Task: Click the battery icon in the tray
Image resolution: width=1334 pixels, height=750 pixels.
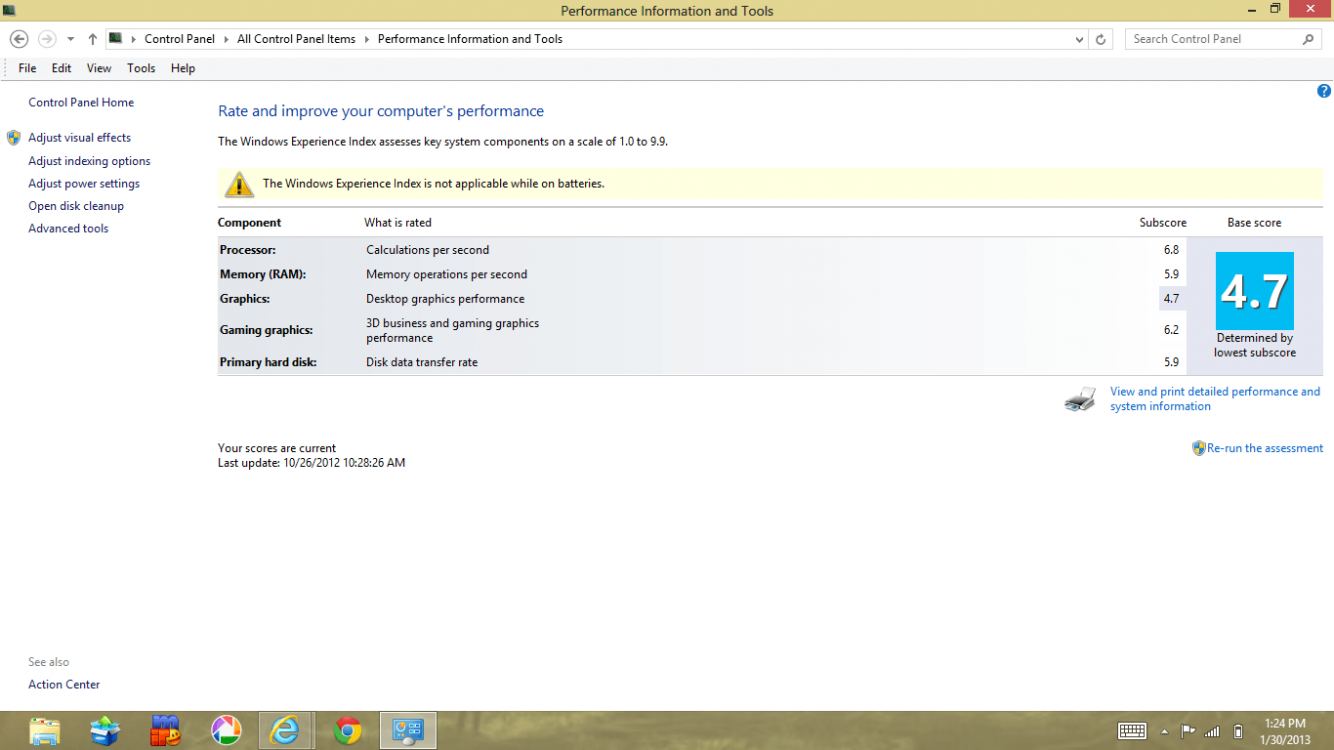Action: click(x=1238, y=731)
